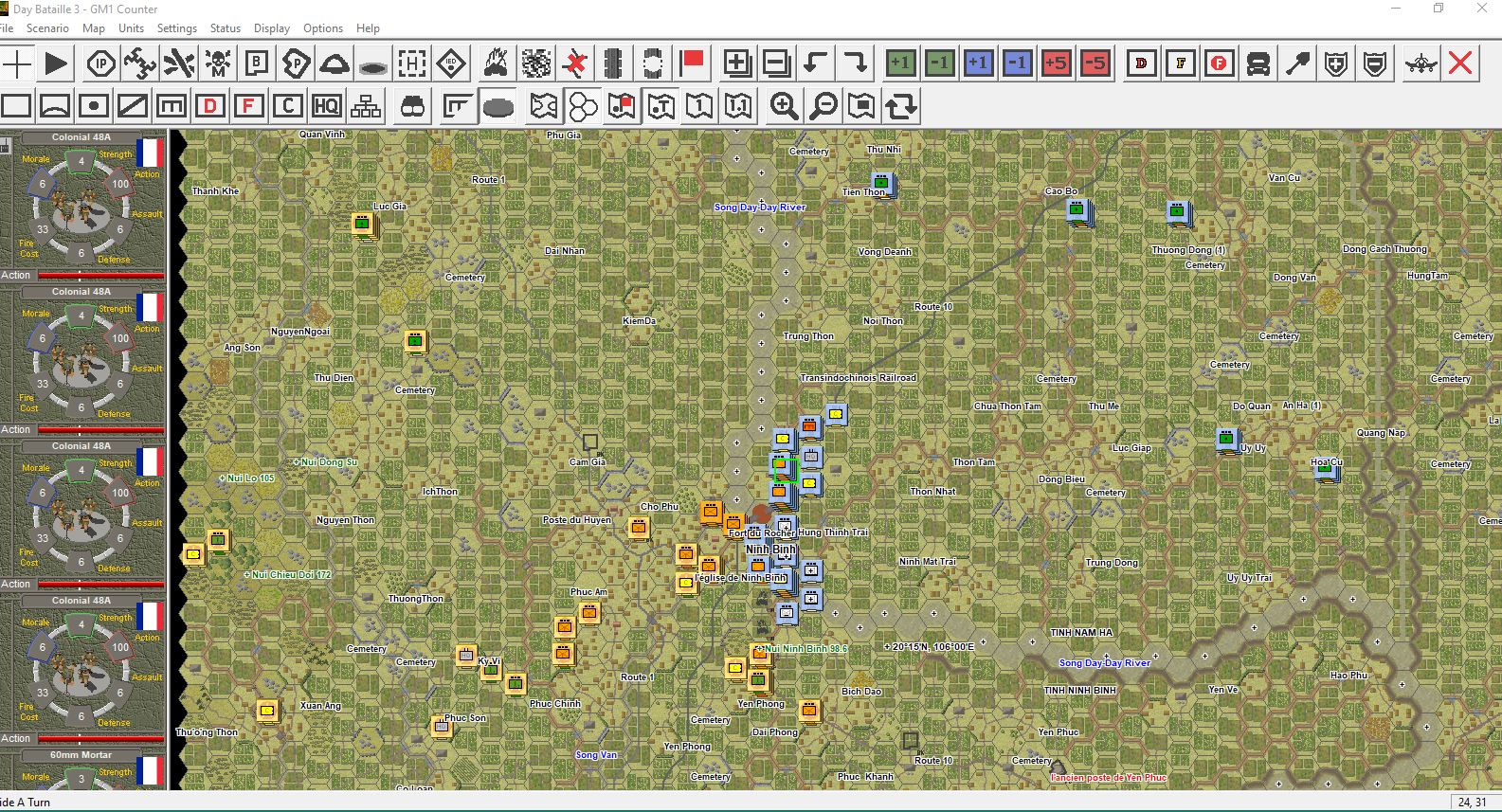Toggle the C highlight box
Viewport: 1502px width, 812px height.
coord(288,106)
